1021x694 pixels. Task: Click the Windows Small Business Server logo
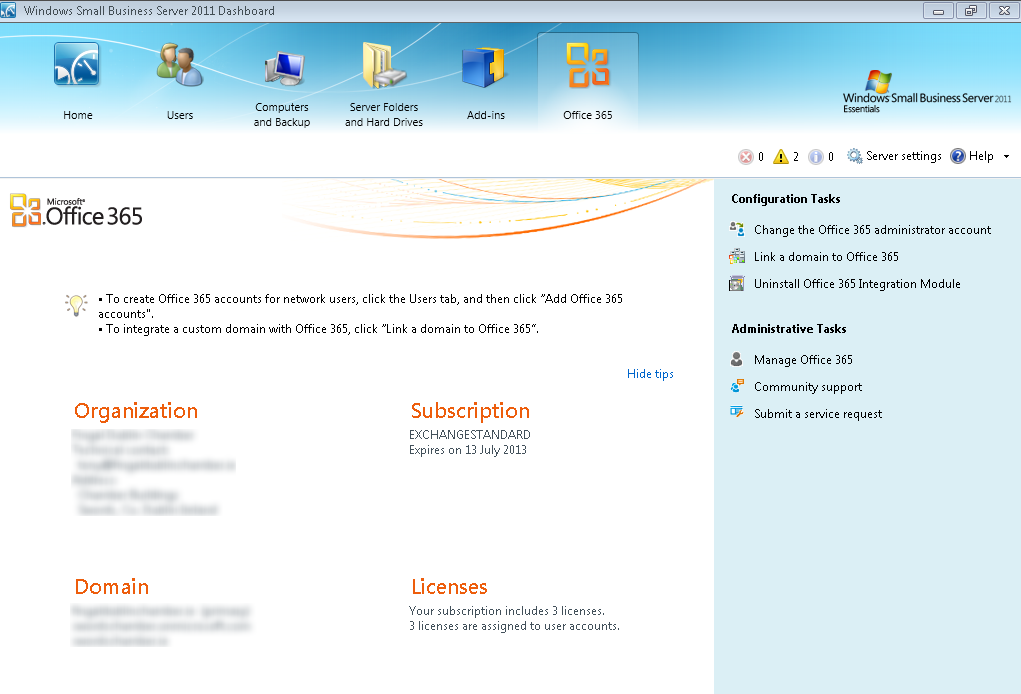927,92
